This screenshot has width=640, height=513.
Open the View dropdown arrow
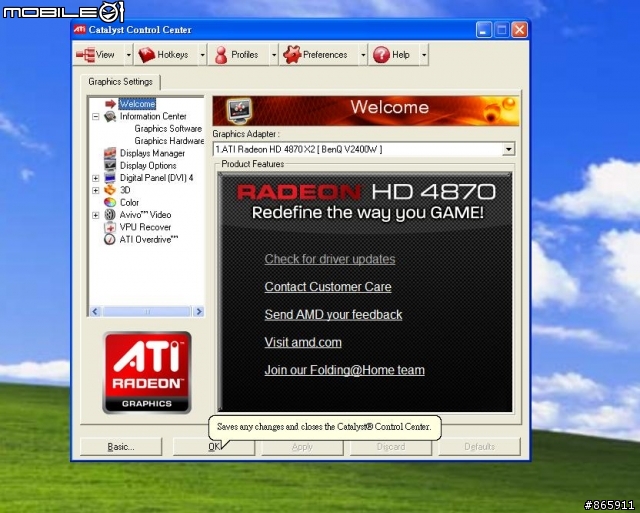click(x=129, y=55)
